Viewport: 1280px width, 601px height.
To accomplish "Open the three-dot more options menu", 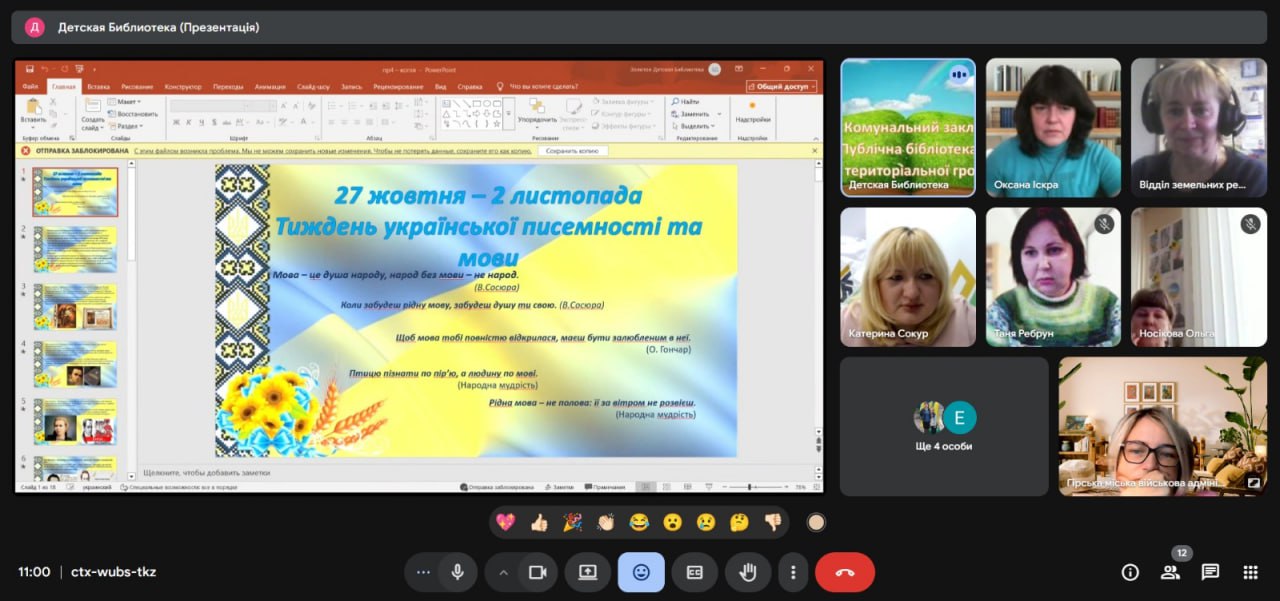I will point(793,572).
